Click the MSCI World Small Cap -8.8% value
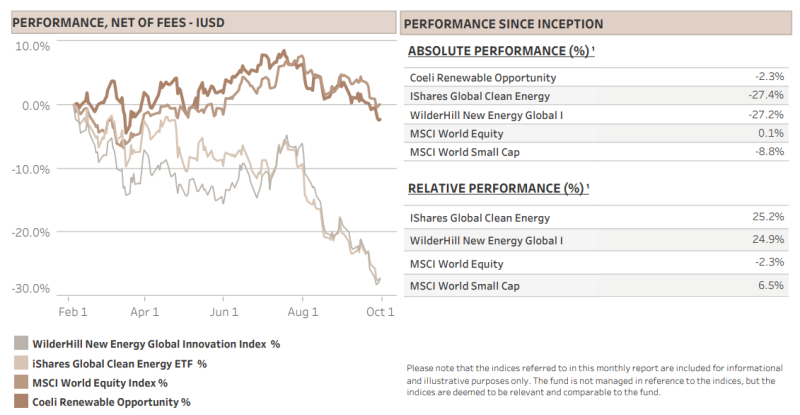This screenshot has height=415, width=800. click(x=769, y=151)
